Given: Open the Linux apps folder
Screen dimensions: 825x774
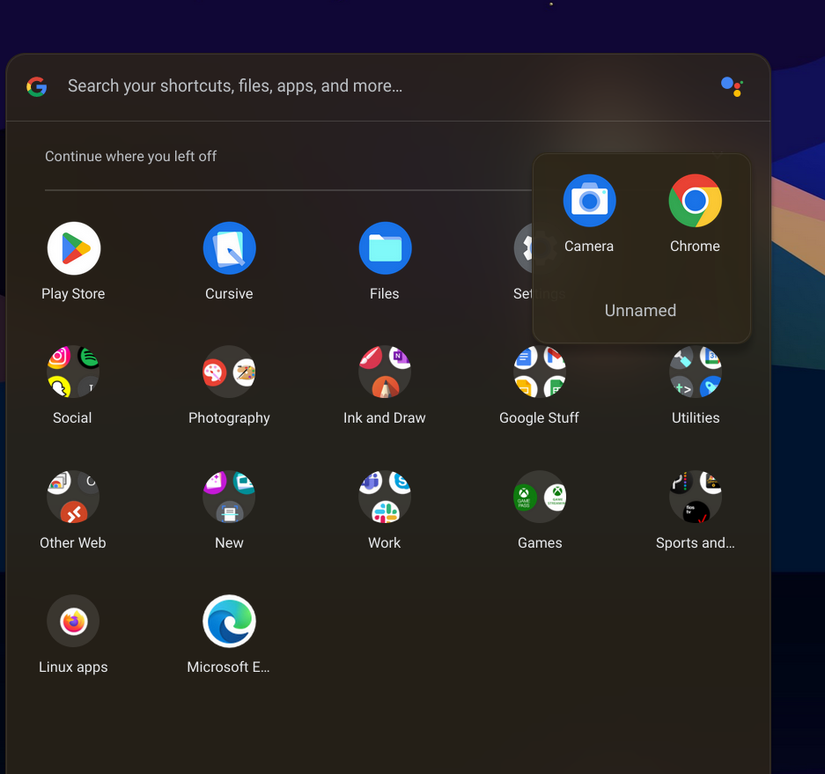Looking at the screenshot, I should (x=73, y=620).
